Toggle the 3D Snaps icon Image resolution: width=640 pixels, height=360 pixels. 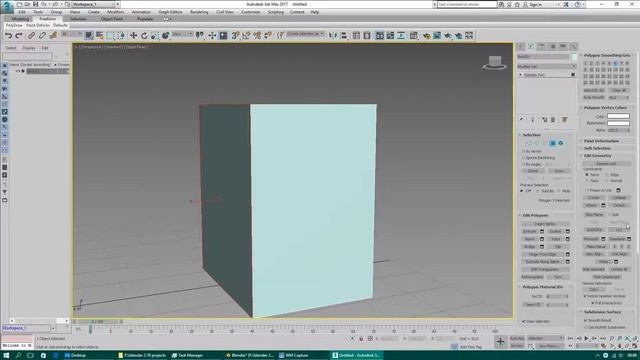[x=236, y=36]
